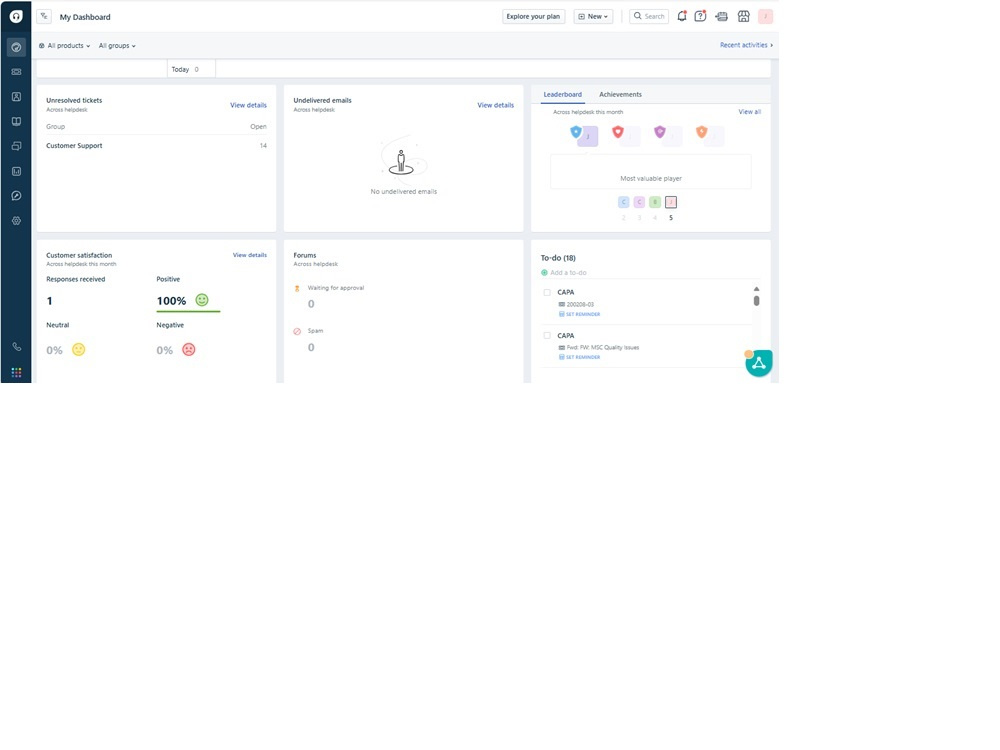Screen dimensions: 1000x750
Task: Click the Explore your plan button
Action: point(533,17)
